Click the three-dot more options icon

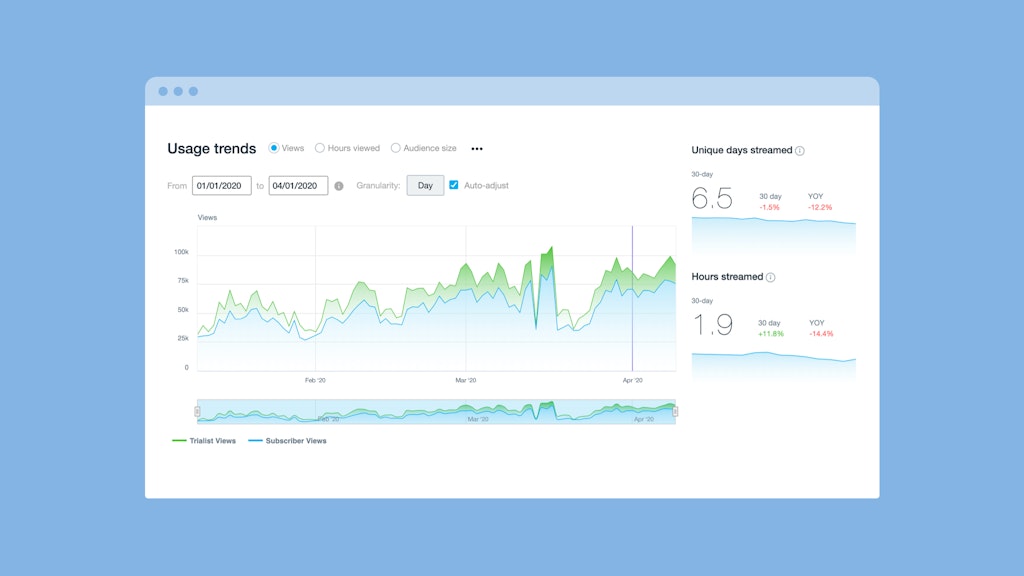pyautogui.click(x=477, y=149)
